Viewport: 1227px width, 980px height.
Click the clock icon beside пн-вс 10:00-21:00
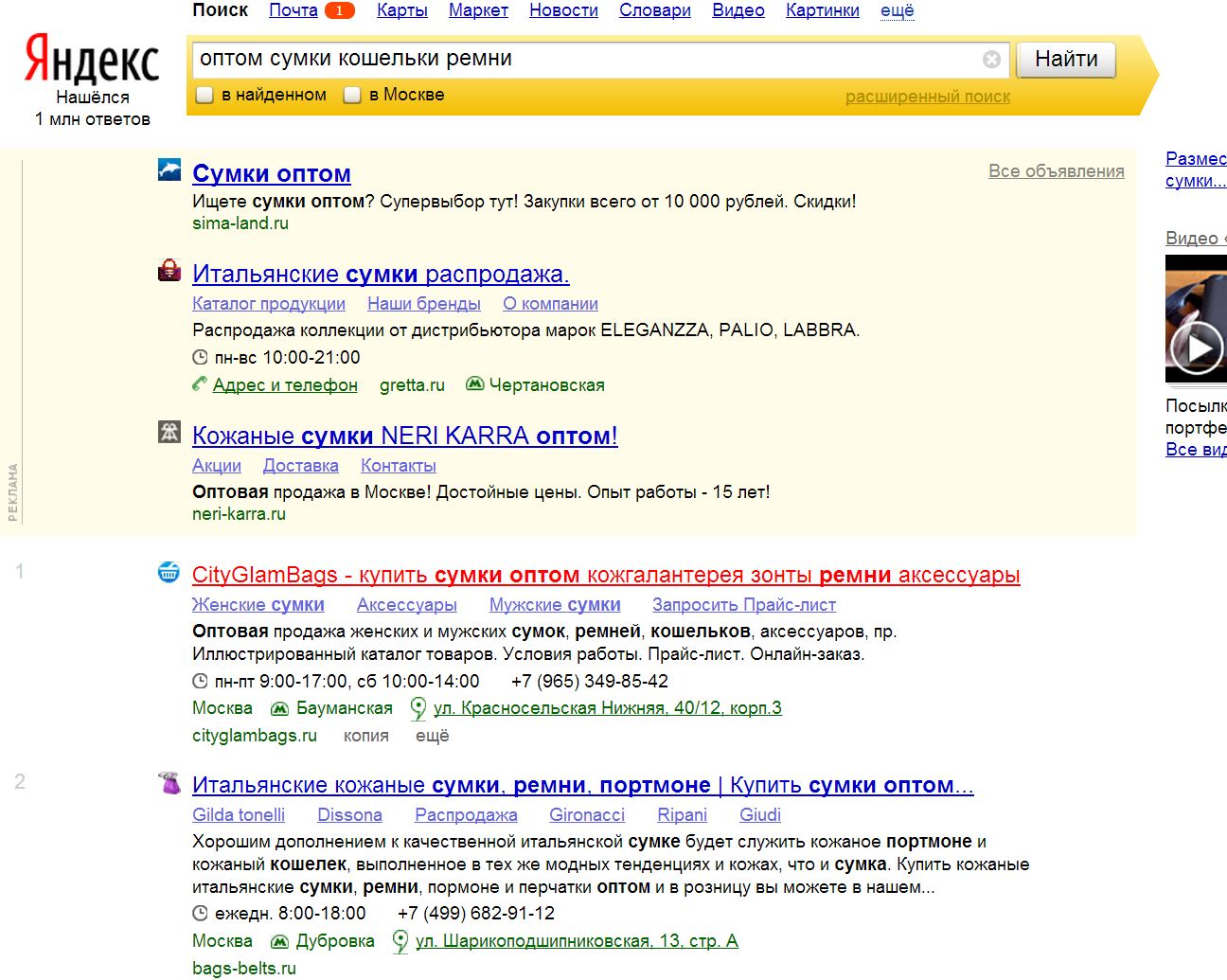point(200,358)
